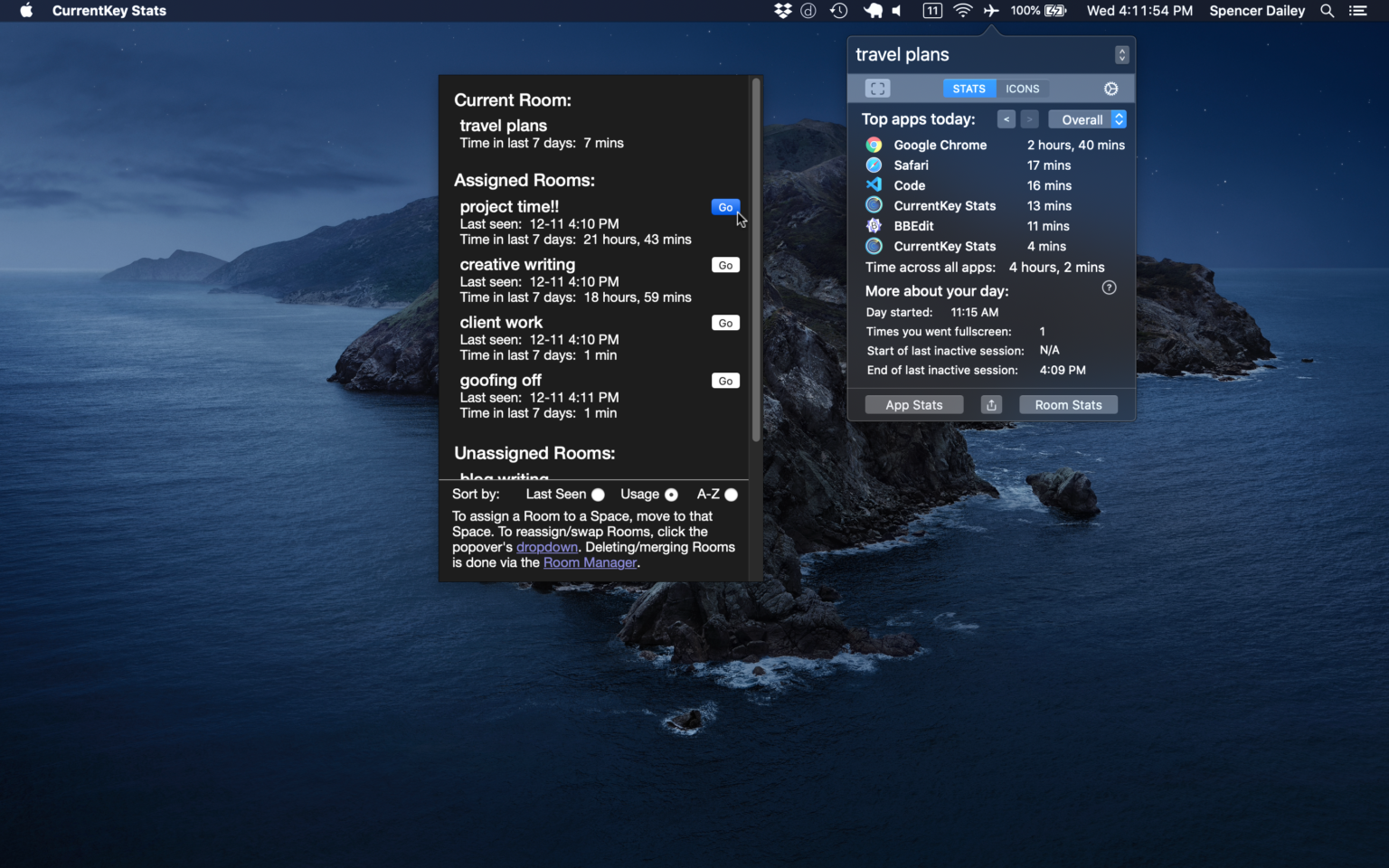Click the '21 hours, 43 mins' time line
Image resolution: width=1389 pixels, height=868 pixels.
click(x=575, y=240)
